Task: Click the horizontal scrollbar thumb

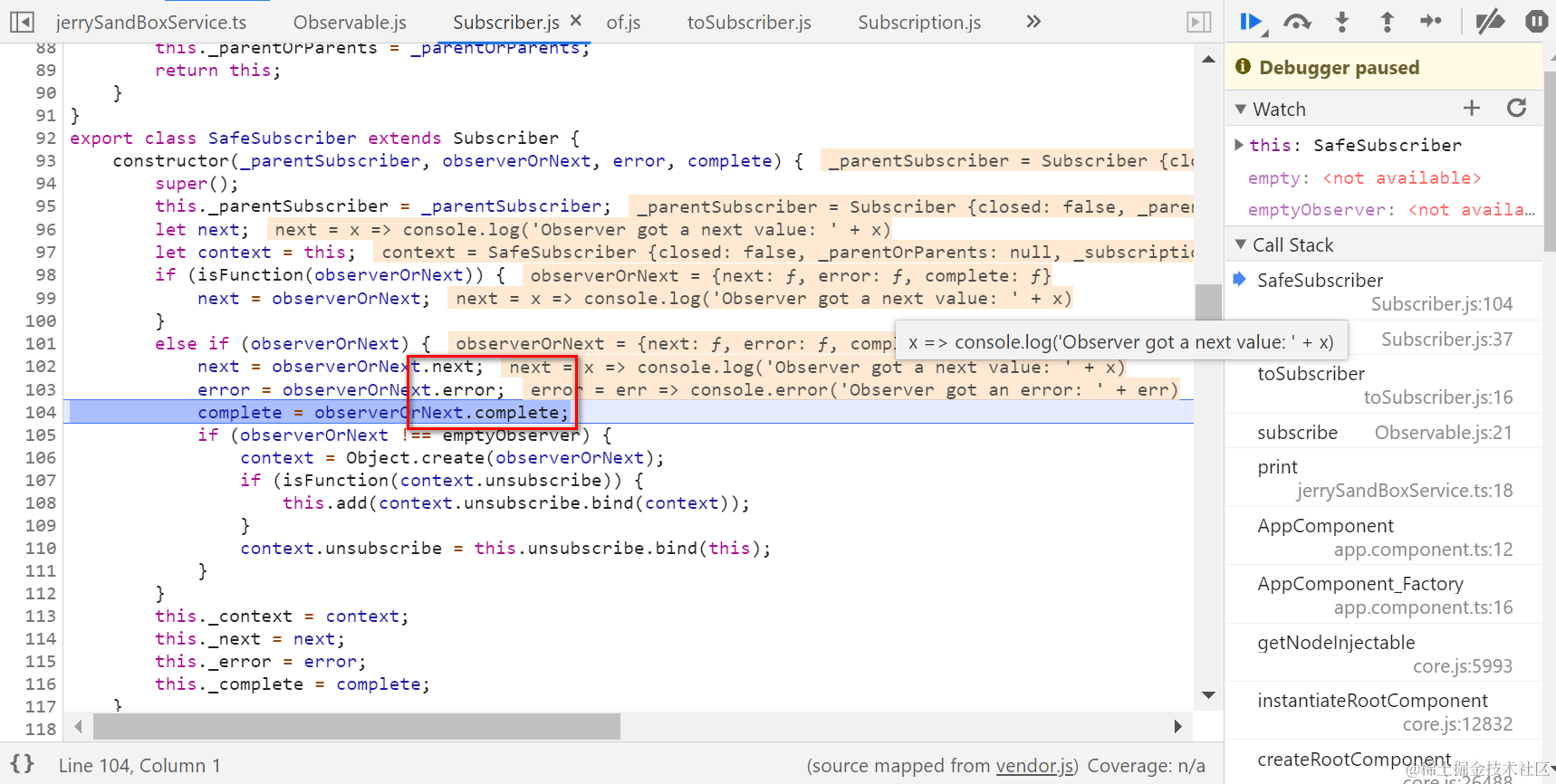Action: pyautogui.click(x=357, y=726)
